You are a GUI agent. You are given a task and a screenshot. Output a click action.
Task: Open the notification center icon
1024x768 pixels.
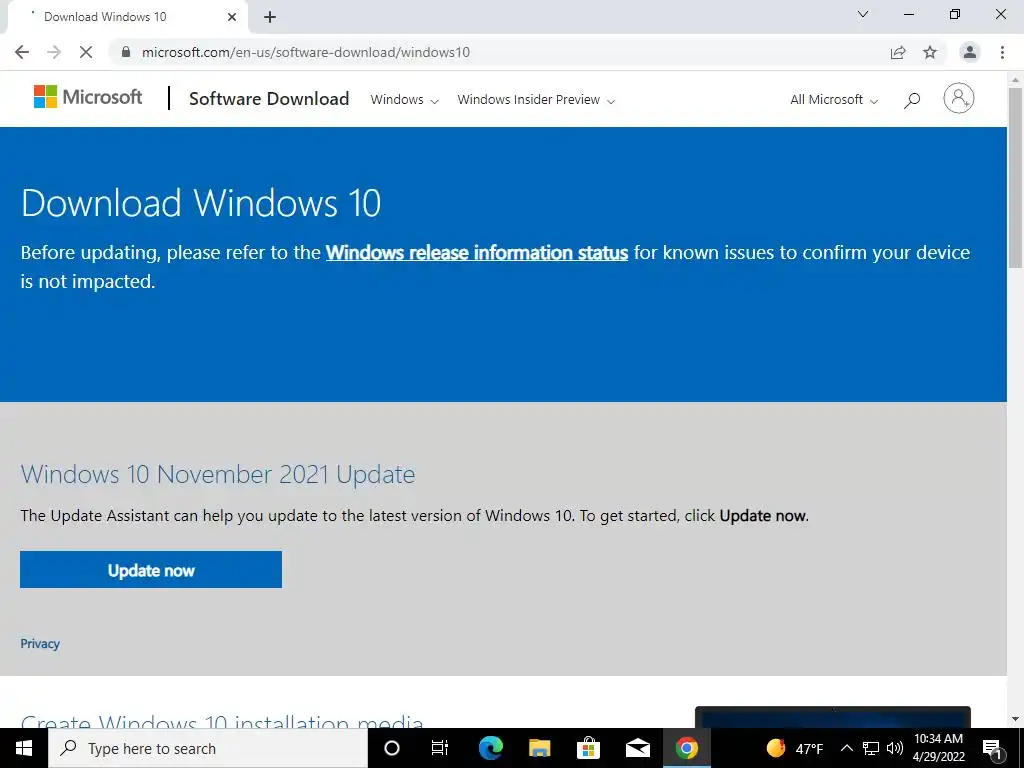coord(992,748)
